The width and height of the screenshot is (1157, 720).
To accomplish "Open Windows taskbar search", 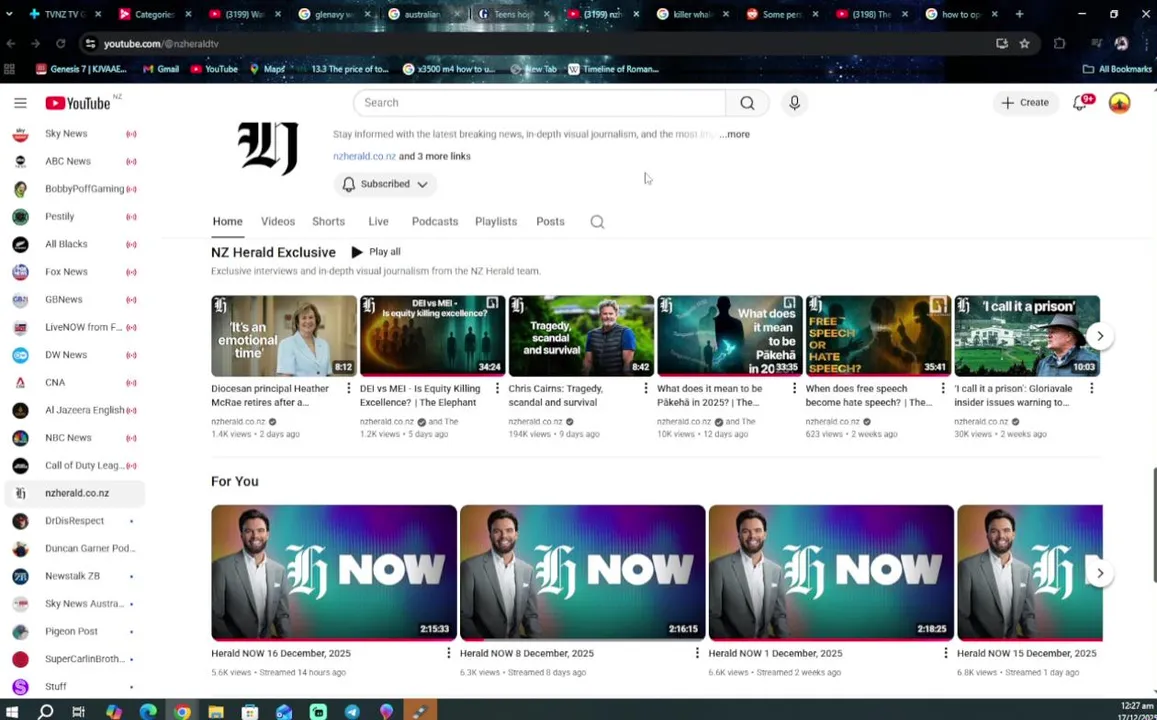I will [46, 711].
